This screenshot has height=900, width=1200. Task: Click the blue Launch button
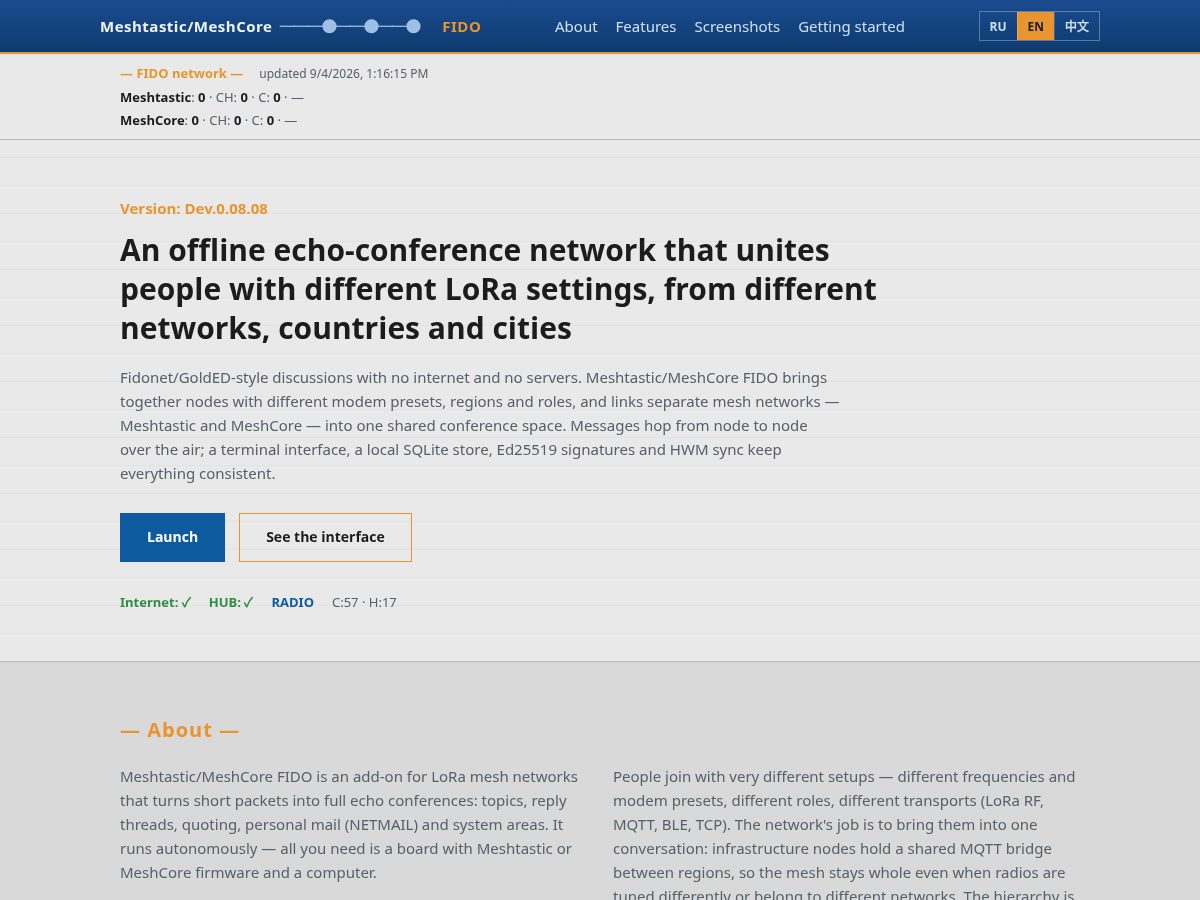[172, 537]
